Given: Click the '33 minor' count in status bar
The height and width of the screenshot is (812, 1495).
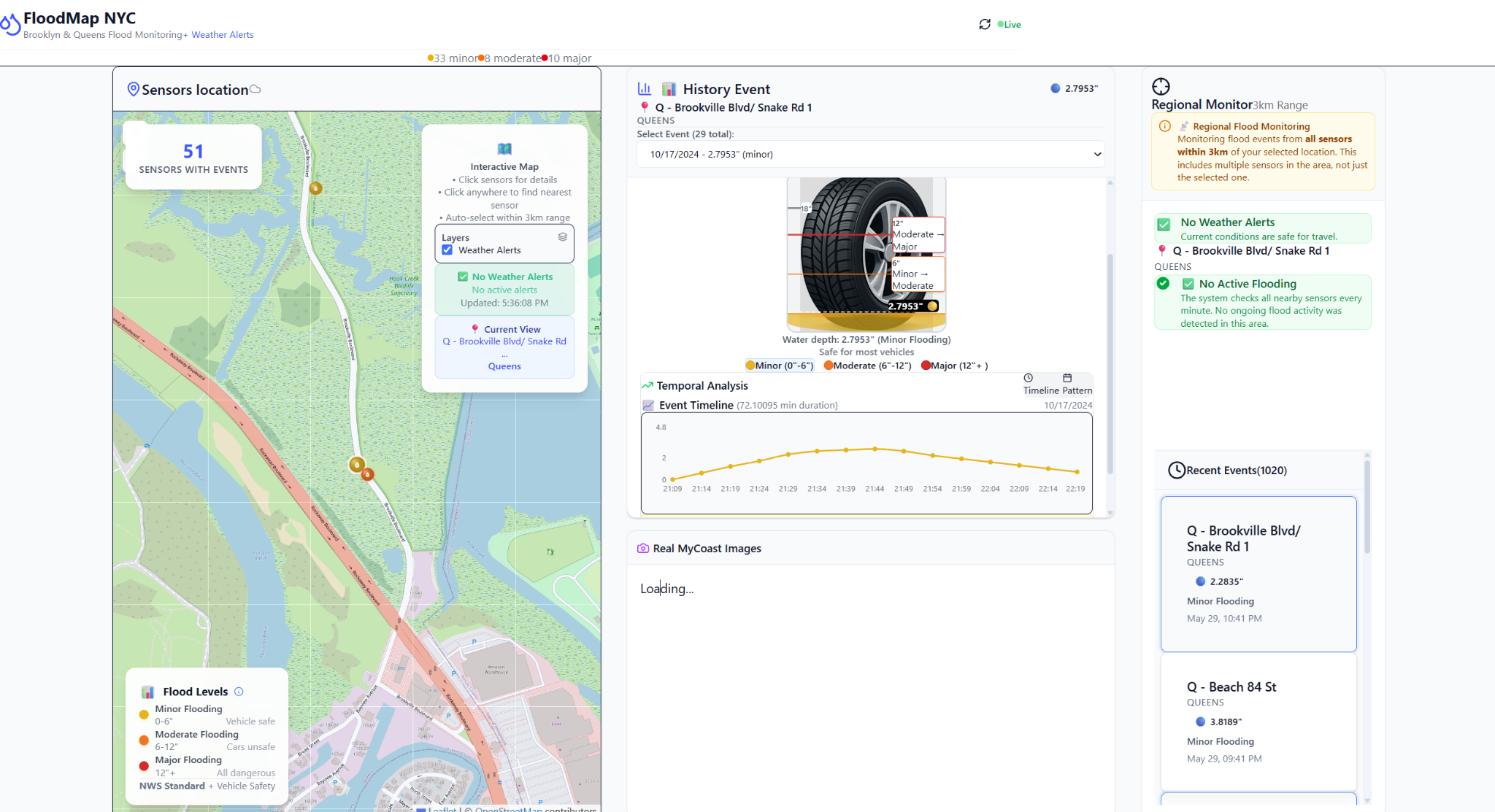Looking at the screenshot, I should 453,58.
